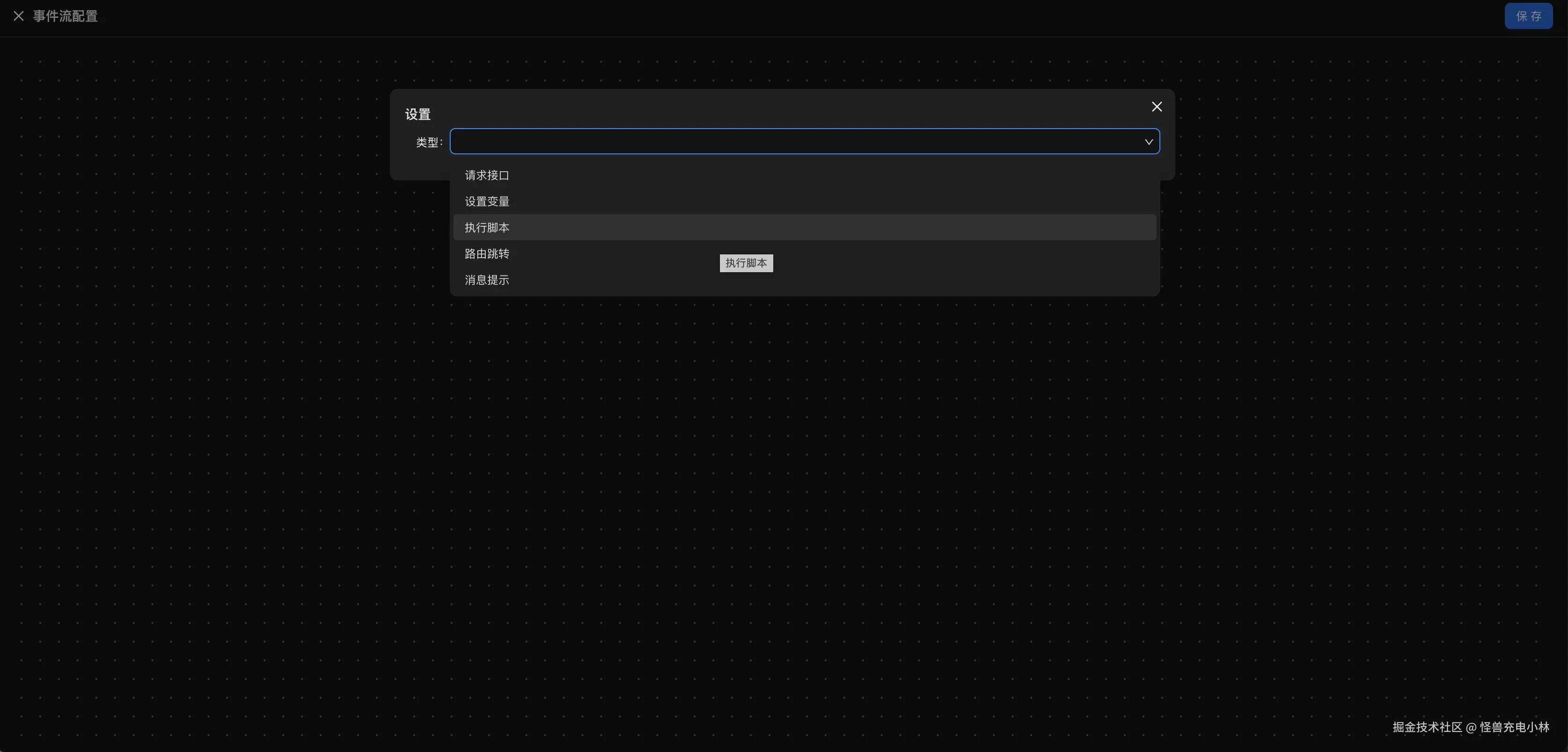Choose 消息提示 from the dropdown
Viewport: 1568px width, 752px height.
pos(487,280)
